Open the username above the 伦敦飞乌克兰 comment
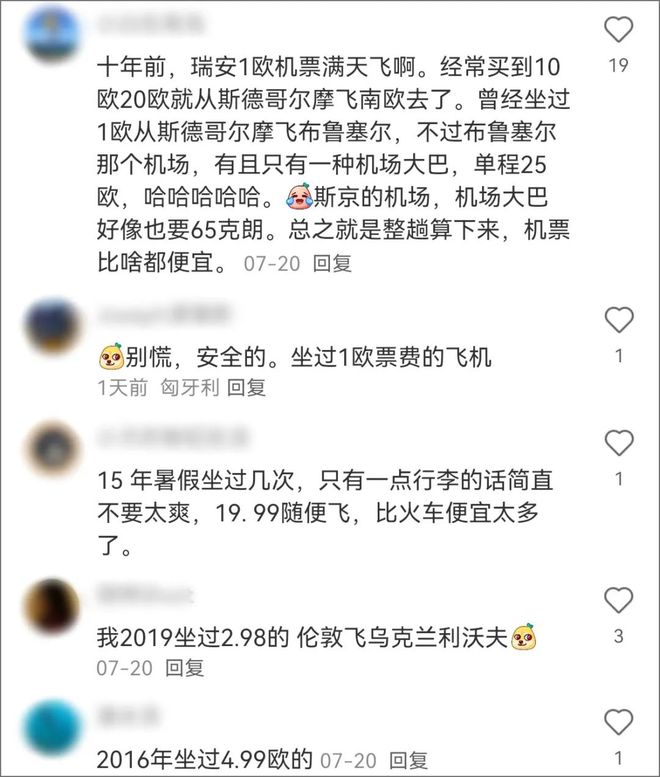The height and width of the screenshot is (777, 660). pyautogui.click(x=144, y=594)
